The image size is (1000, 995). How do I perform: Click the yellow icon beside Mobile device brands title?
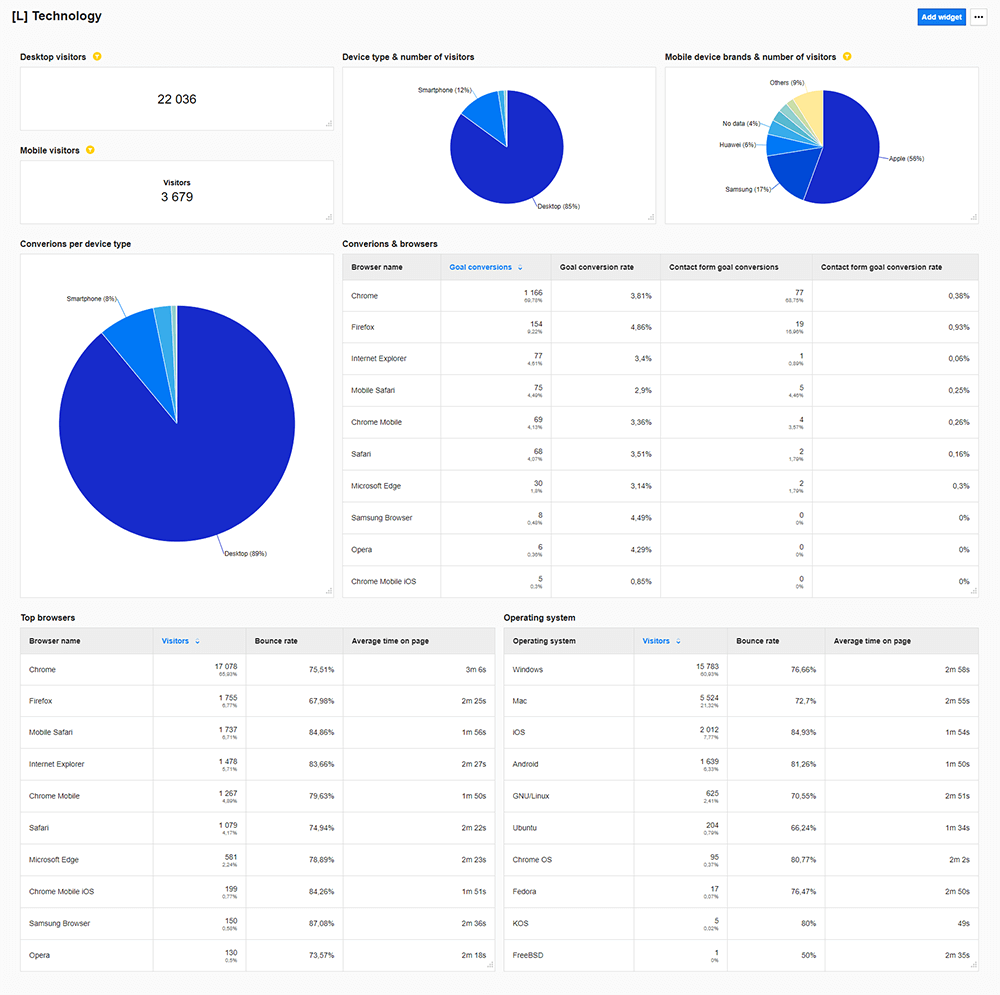[x=847, y=57]
